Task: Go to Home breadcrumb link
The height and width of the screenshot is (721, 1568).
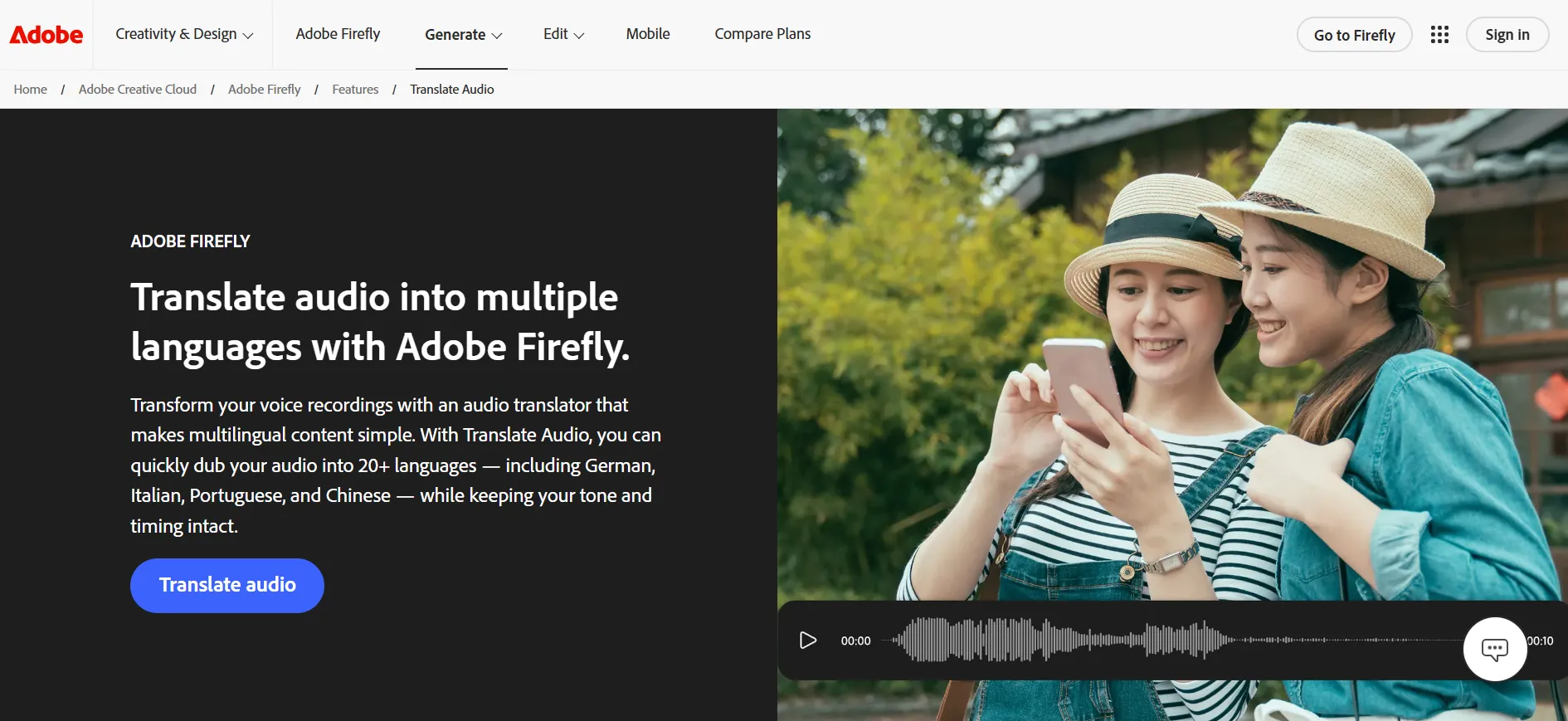Action: 31,90
